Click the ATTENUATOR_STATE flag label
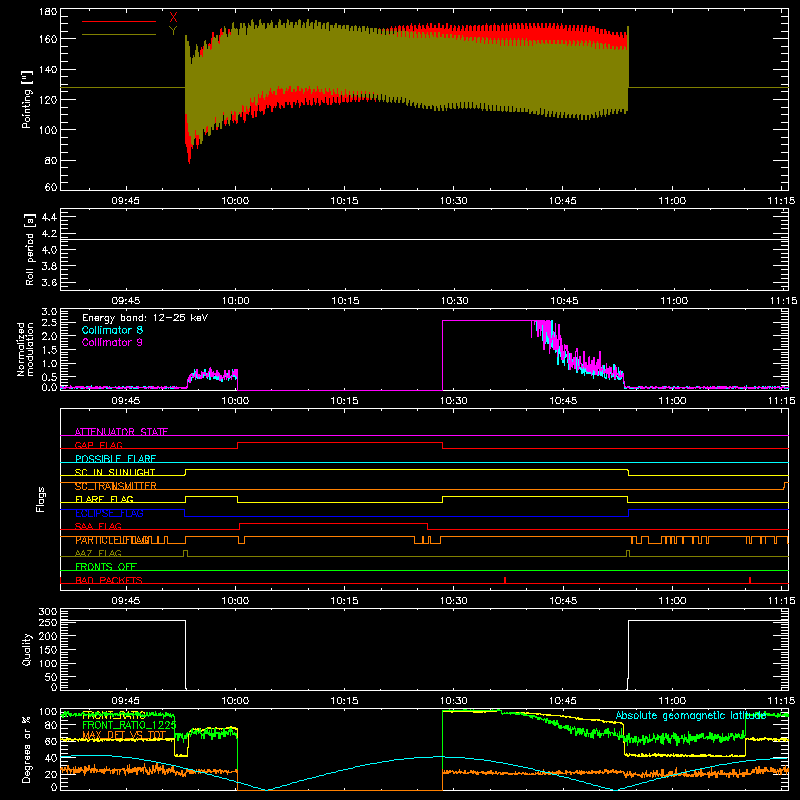This screenshot has width=800, height=800. coord(121,432)
